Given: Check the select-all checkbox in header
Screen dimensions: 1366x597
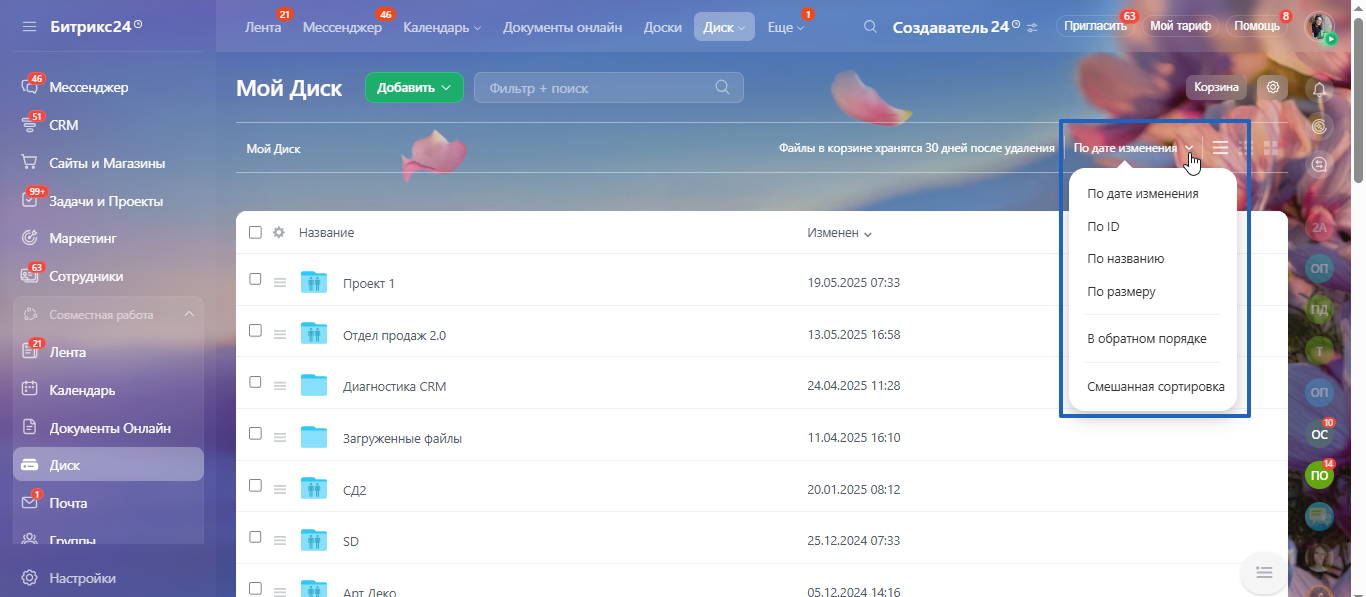Looking at the screenshot, I should [x=255, y=232].
